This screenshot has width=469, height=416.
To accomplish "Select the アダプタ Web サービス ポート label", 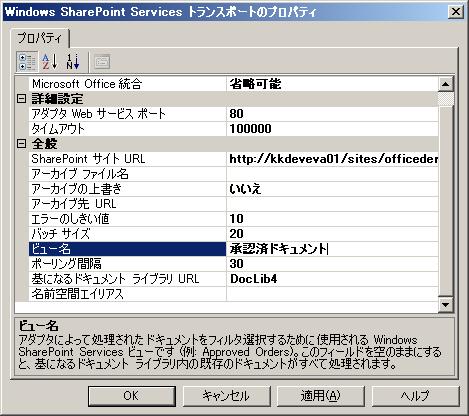I will pyautogui.click(x=127, y=114).
